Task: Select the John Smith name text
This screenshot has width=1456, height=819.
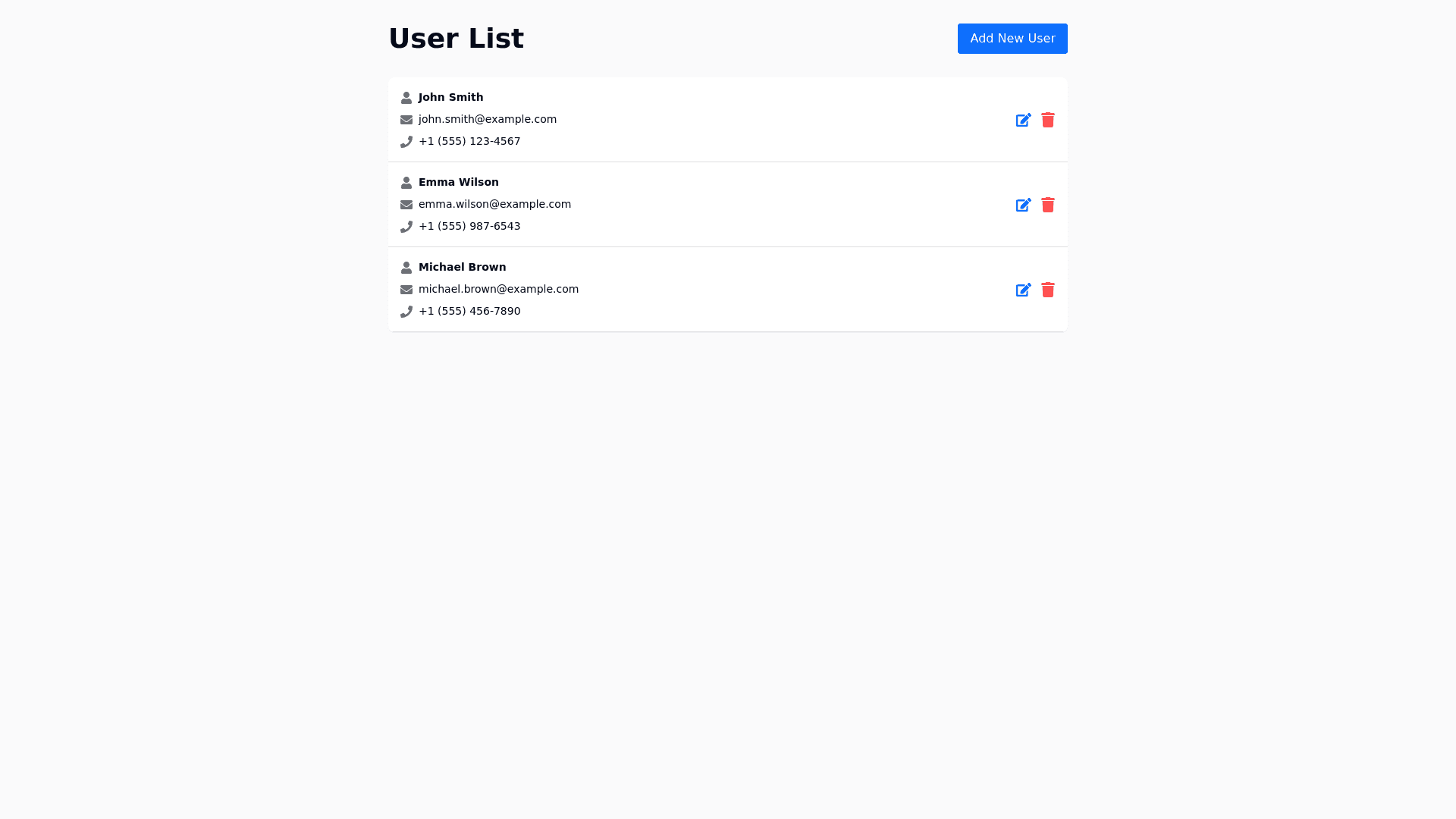Action: (x=450, y=97)
